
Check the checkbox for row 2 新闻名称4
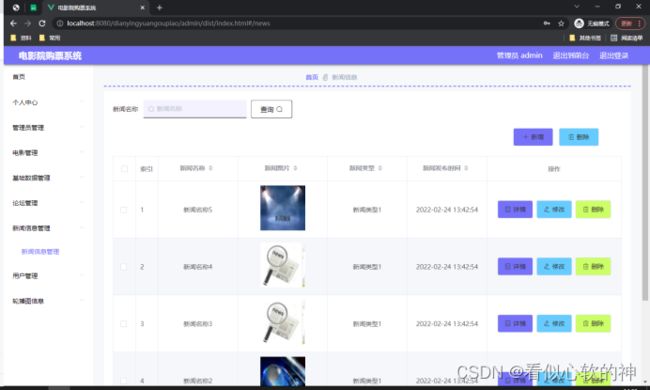tap(124, 267)
